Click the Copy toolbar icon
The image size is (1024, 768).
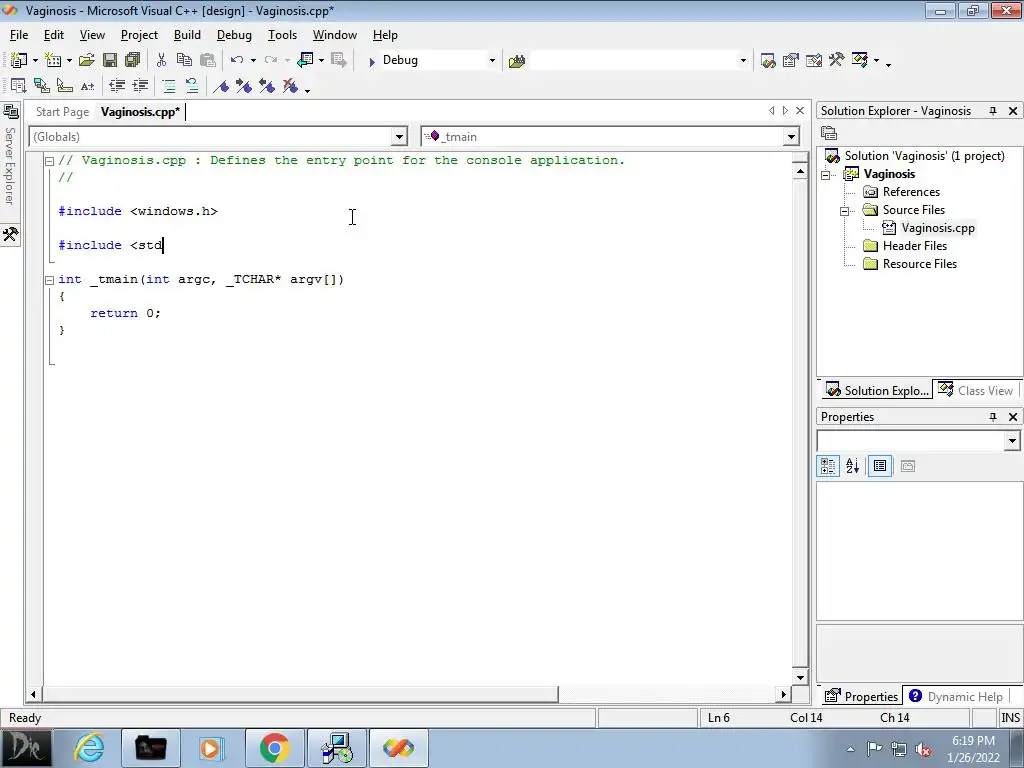click(184, 60)
